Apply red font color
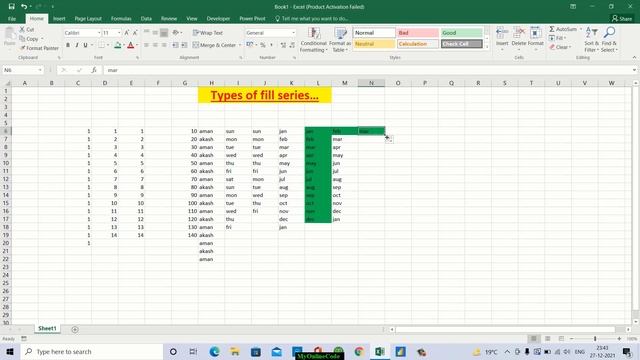Screen dimensions: 640x360 (131, 45)
